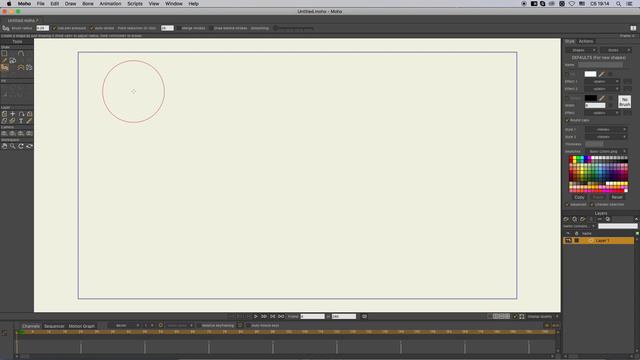Select the Rotate Workspace tool
640x360 pixels.
pos(21,146)
